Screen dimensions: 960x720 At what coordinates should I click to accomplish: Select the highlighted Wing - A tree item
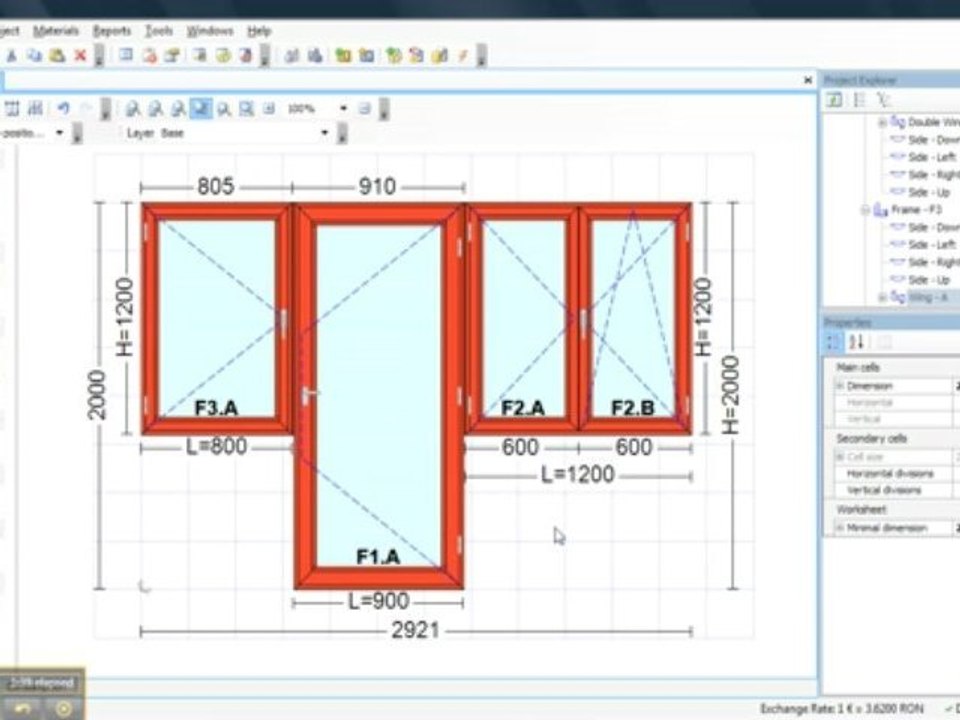click(928, 298)
